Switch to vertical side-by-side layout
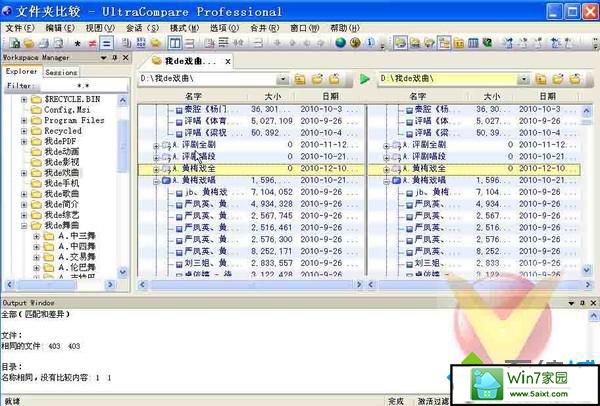 (175, 43)
